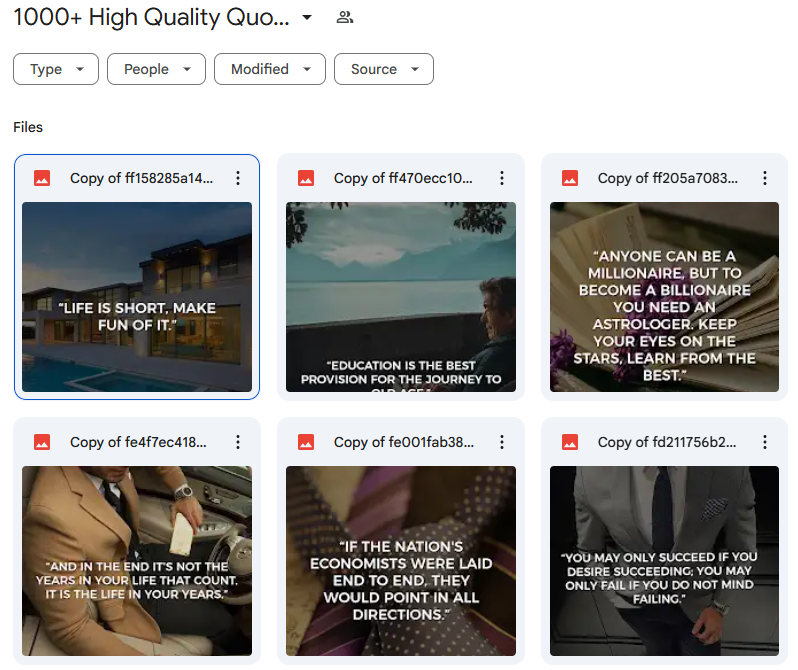The width and height of the screenshot is (798, 670).
Task: Expand the folder title dropdown arrow
Action: (x=306, y=18)
